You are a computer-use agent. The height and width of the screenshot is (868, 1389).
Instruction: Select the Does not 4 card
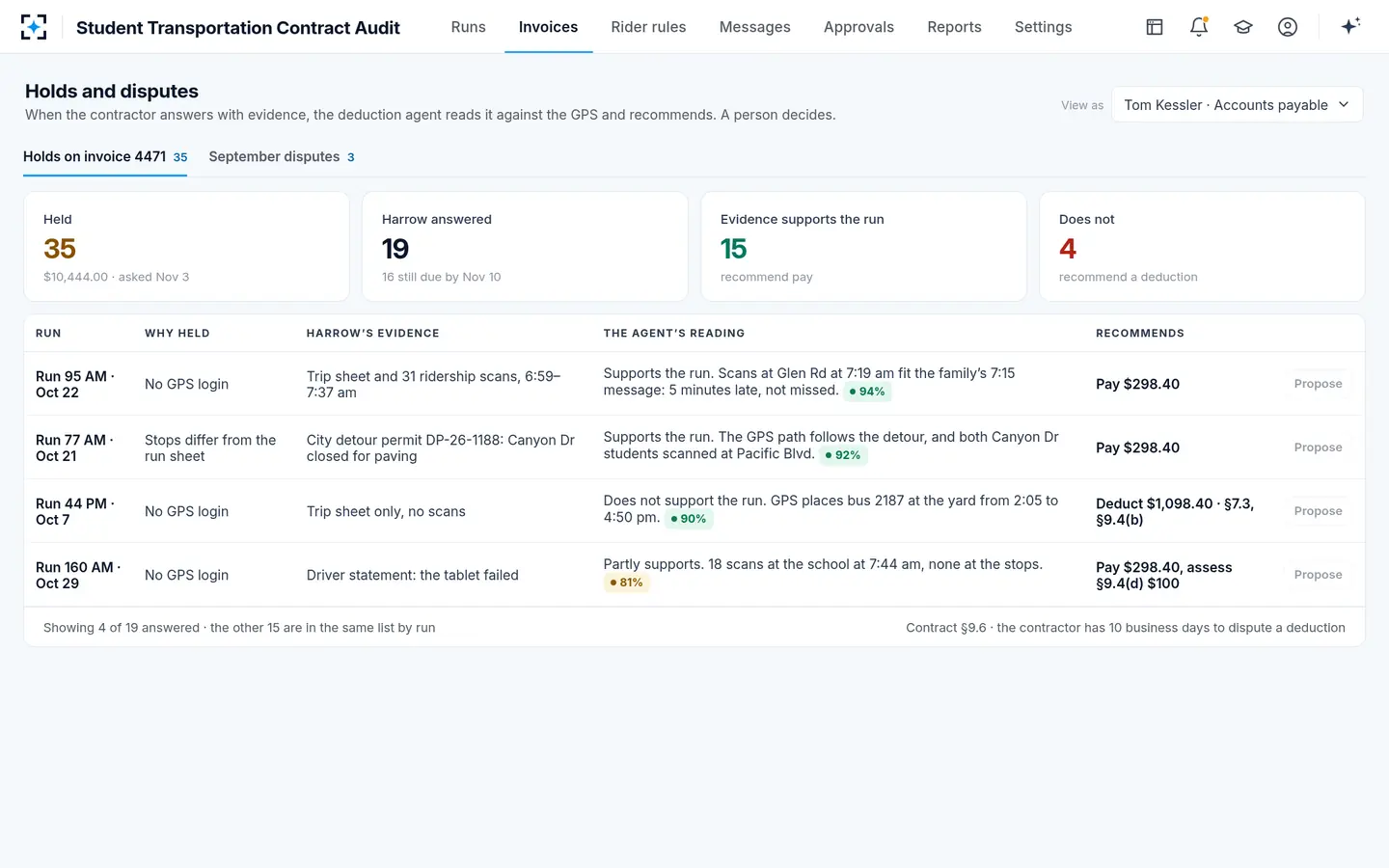pyautogui.click(x=1202, y=247)
